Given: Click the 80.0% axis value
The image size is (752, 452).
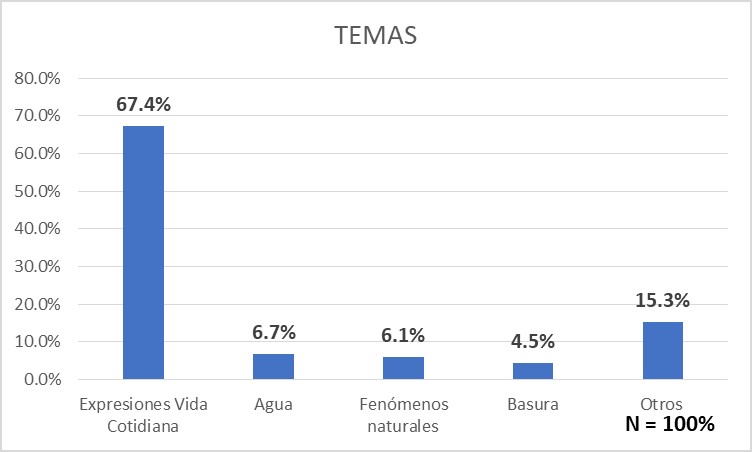Looking at the screenshot, I should [x=35, y=78].
